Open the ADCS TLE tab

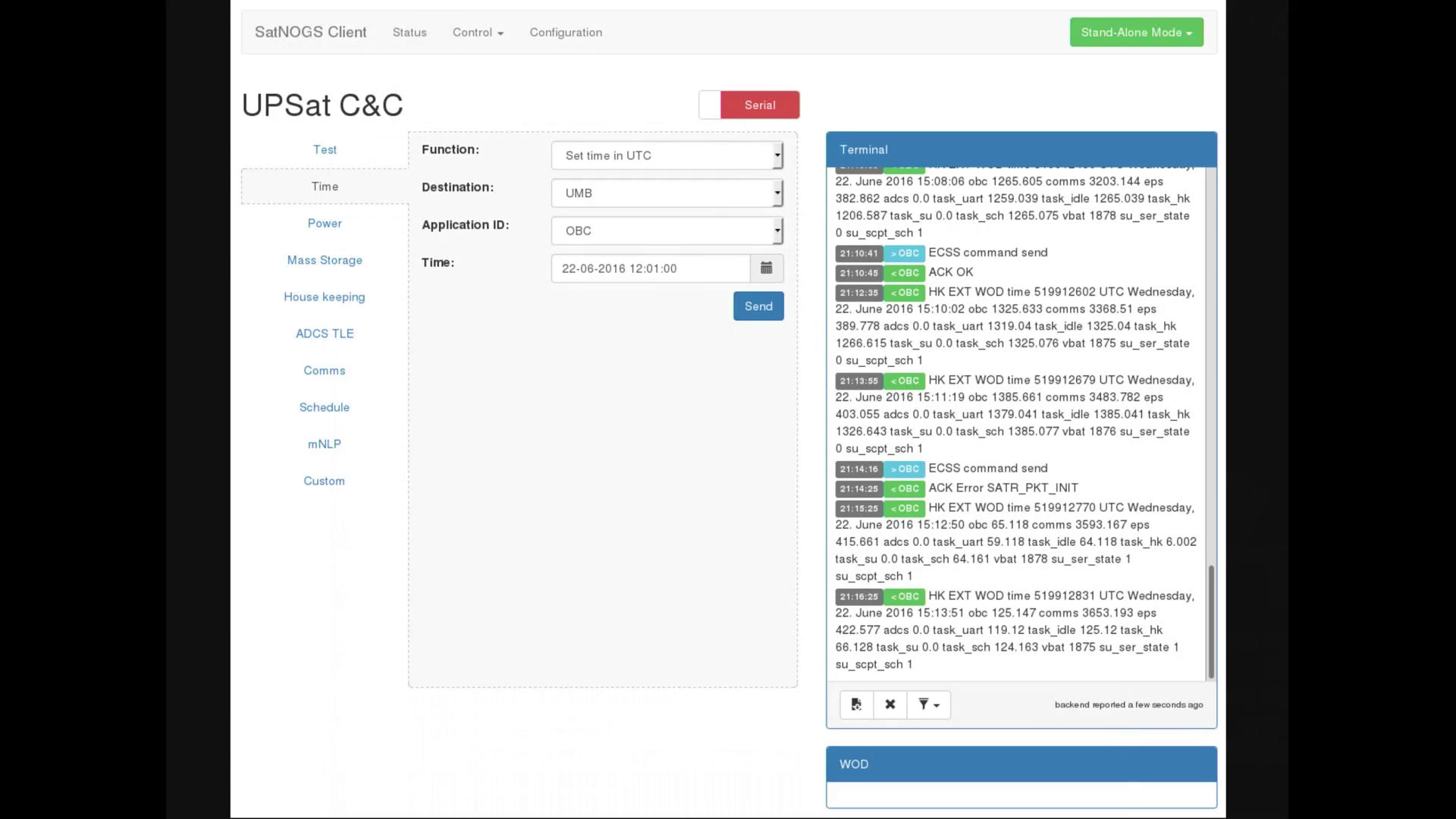pos(325,334)
